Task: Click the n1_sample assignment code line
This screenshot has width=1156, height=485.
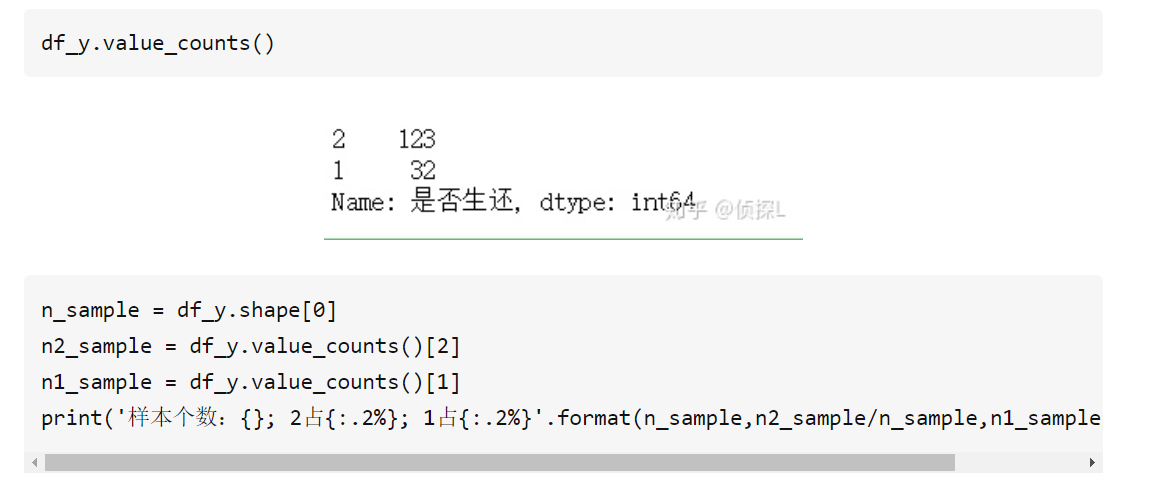Action: point(250,382)
